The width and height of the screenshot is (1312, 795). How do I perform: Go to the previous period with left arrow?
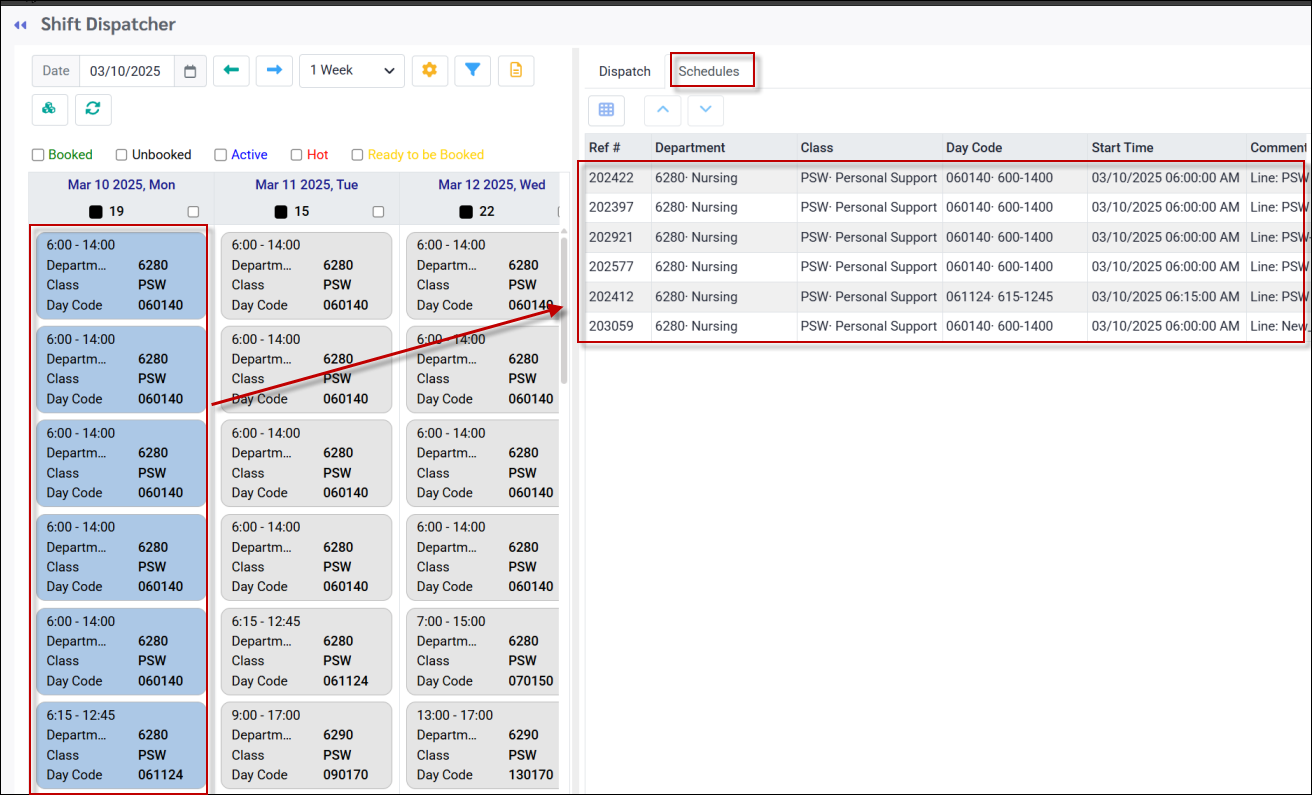point(231,71)
